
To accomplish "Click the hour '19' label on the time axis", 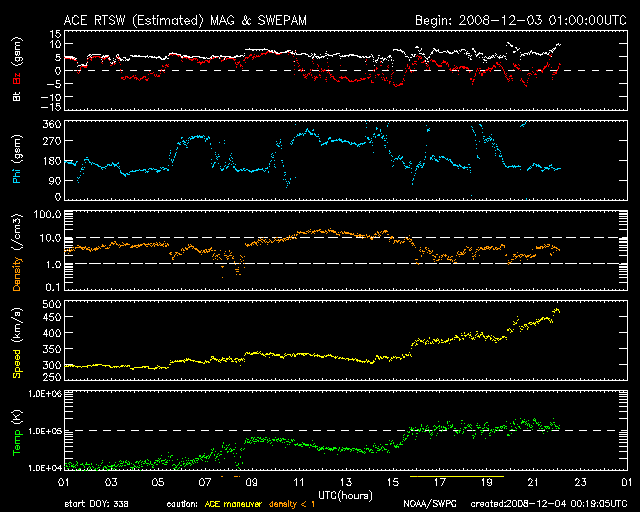I will coord(487,483).
